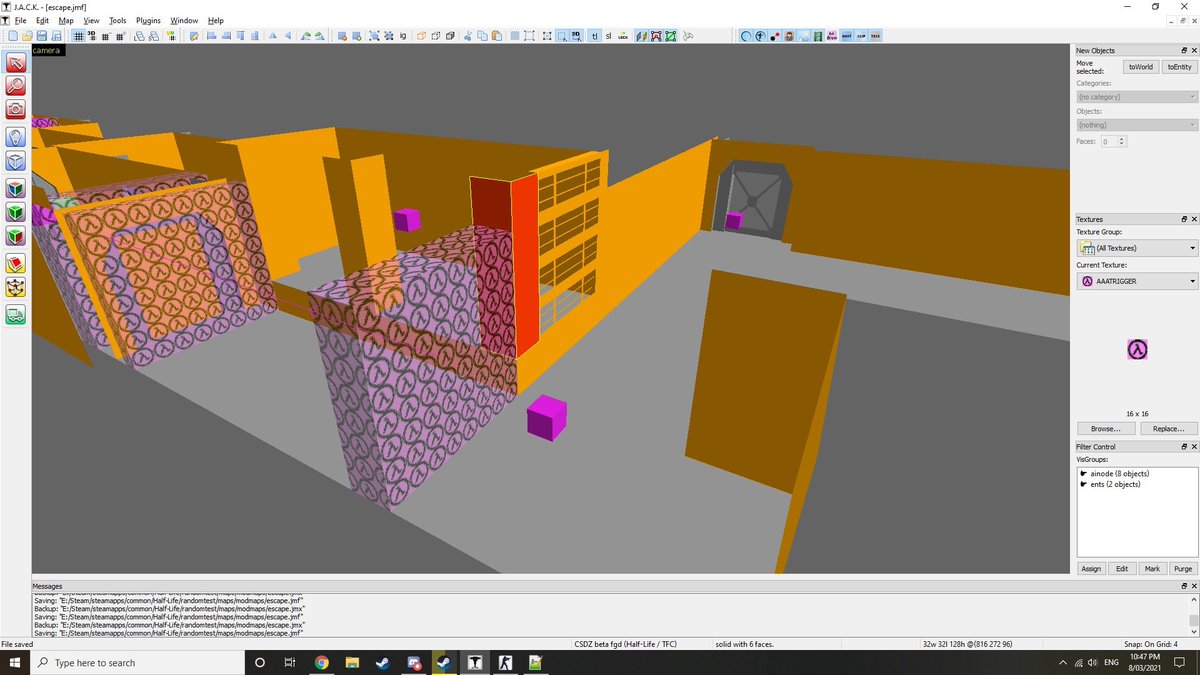The image size is (1200, 675).
Task: Select the Apply Current Texture tool
Action: [16, 212]
